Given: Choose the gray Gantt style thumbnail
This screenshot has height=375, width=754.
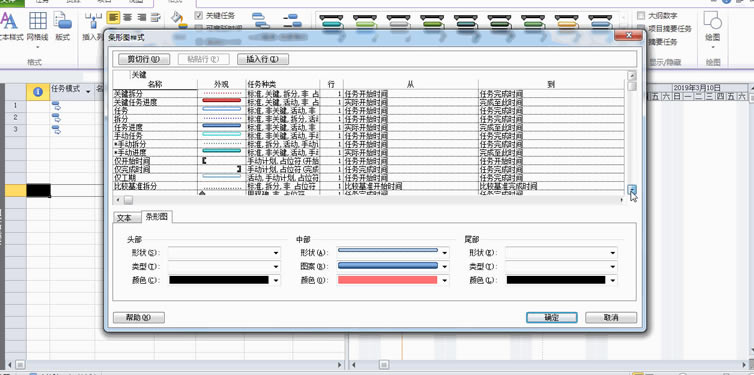Looking at the screenshot, I should pos(399,22).
